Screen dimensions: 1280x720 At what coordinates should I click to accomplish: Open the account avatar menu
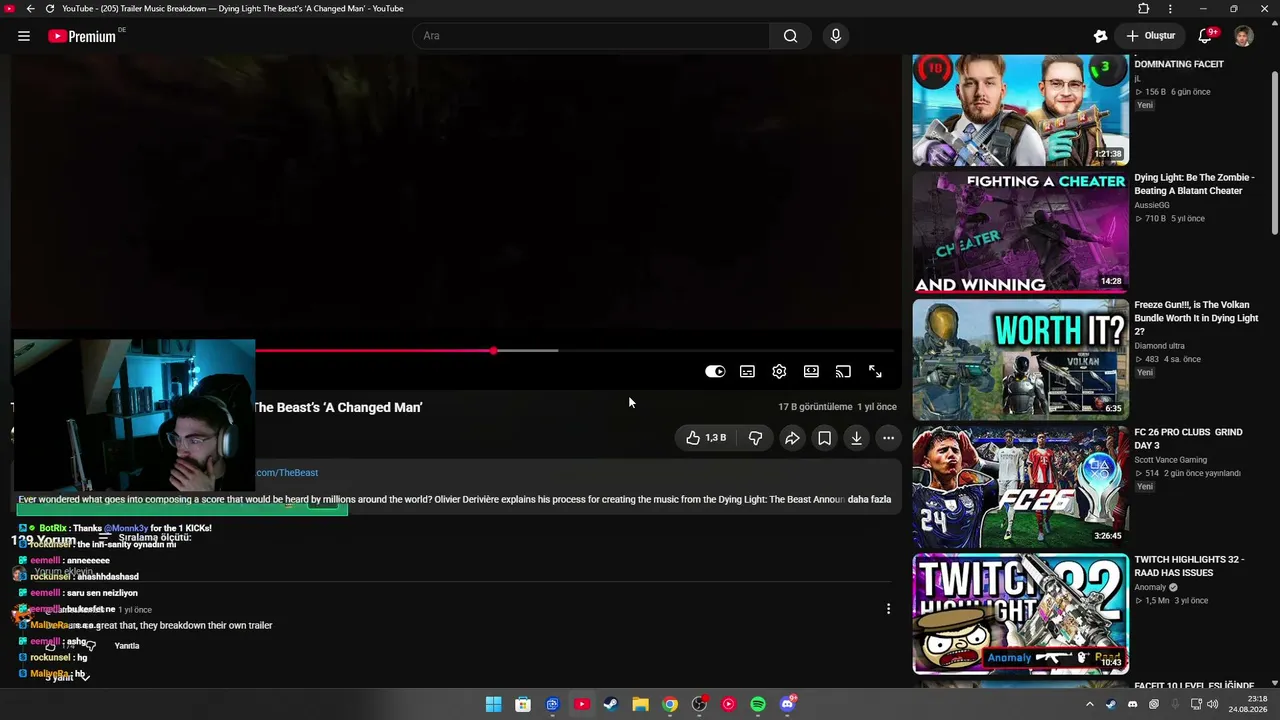pos(1243,36)
